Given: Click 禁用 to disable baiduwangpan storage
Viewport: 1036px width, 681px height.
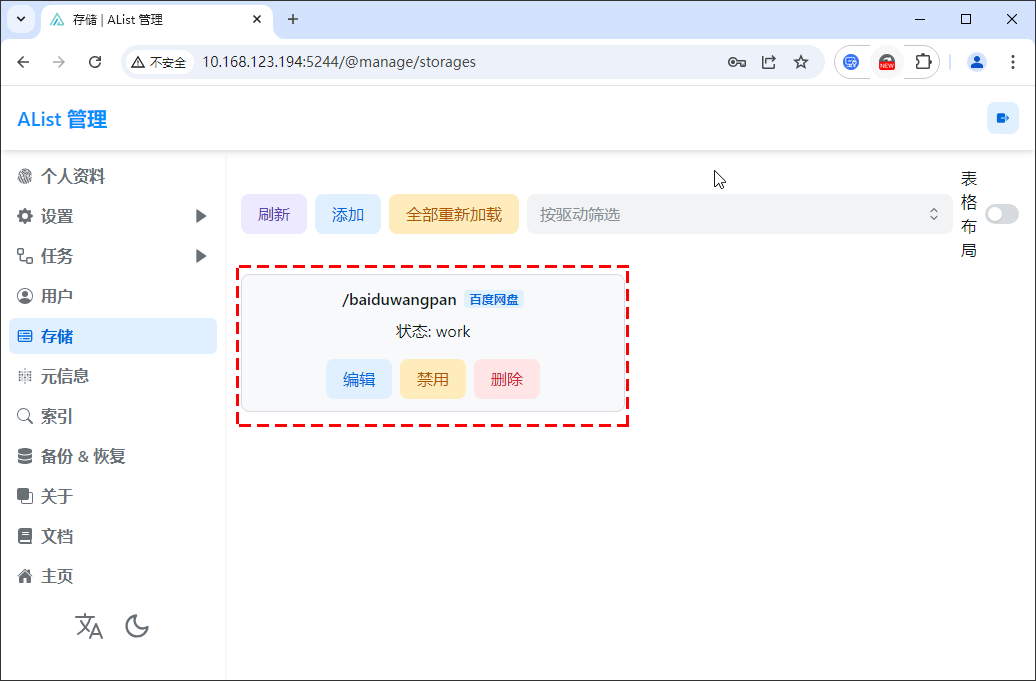Looking at the screenshot, I should (x=433, y=379).
